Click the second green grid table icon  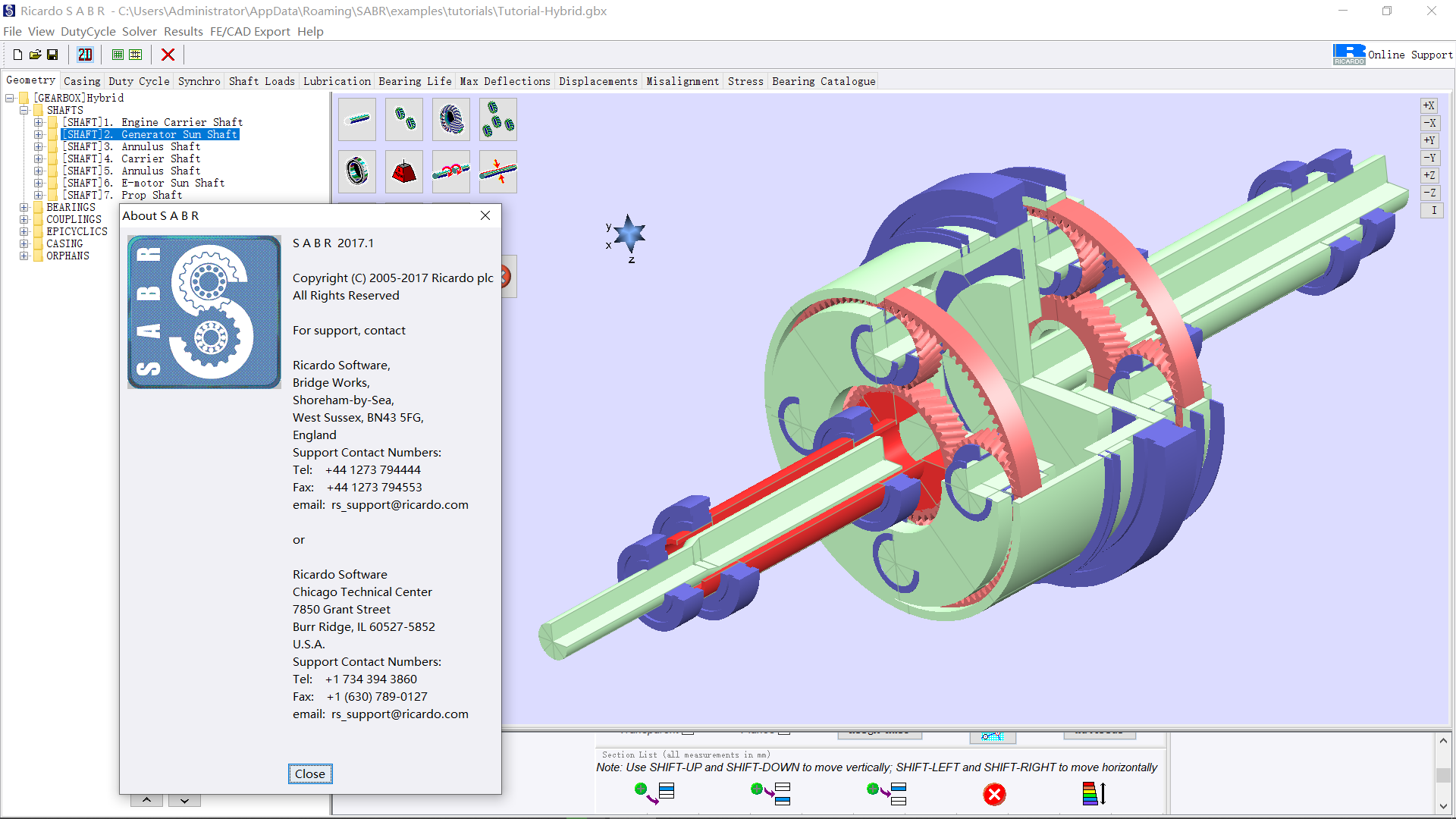(135, 55)
